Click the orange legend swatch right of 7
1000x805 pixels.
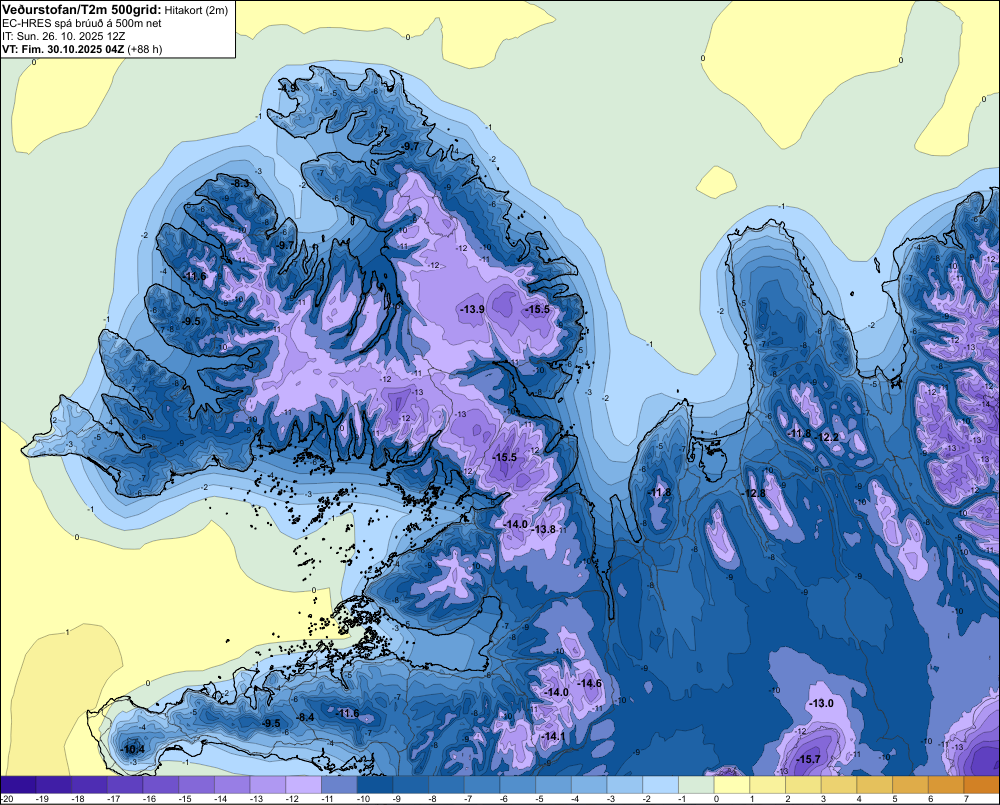(982, 785)
